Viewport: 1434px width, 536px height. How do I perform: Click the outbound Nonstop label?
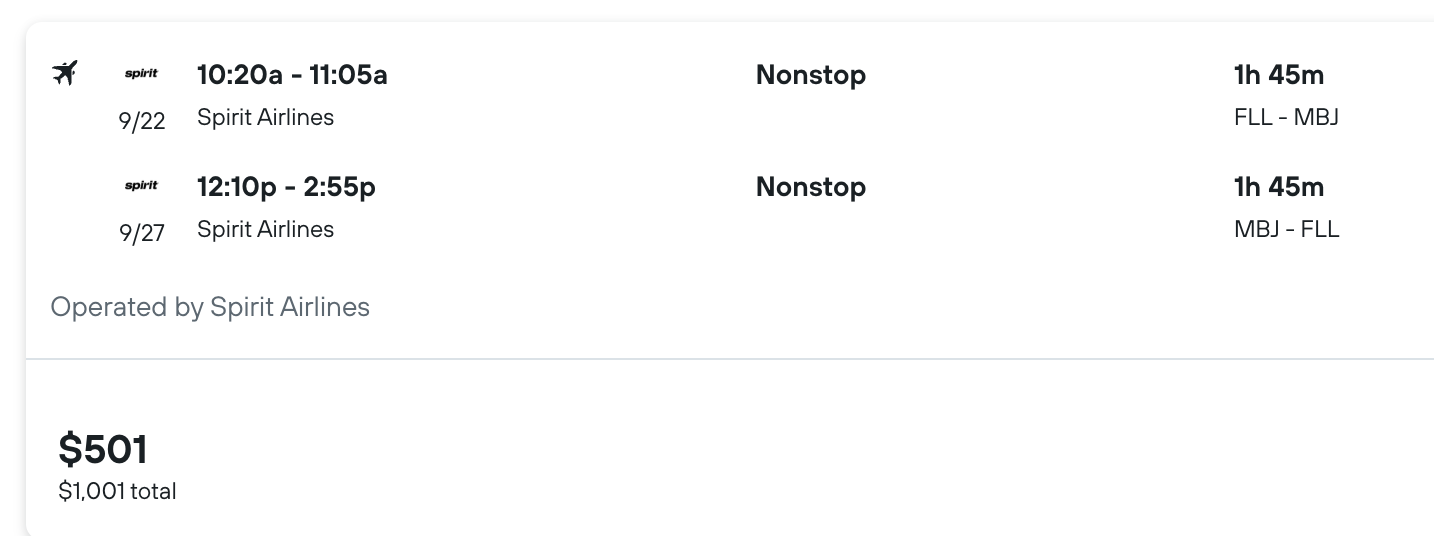tap(811, 75)
